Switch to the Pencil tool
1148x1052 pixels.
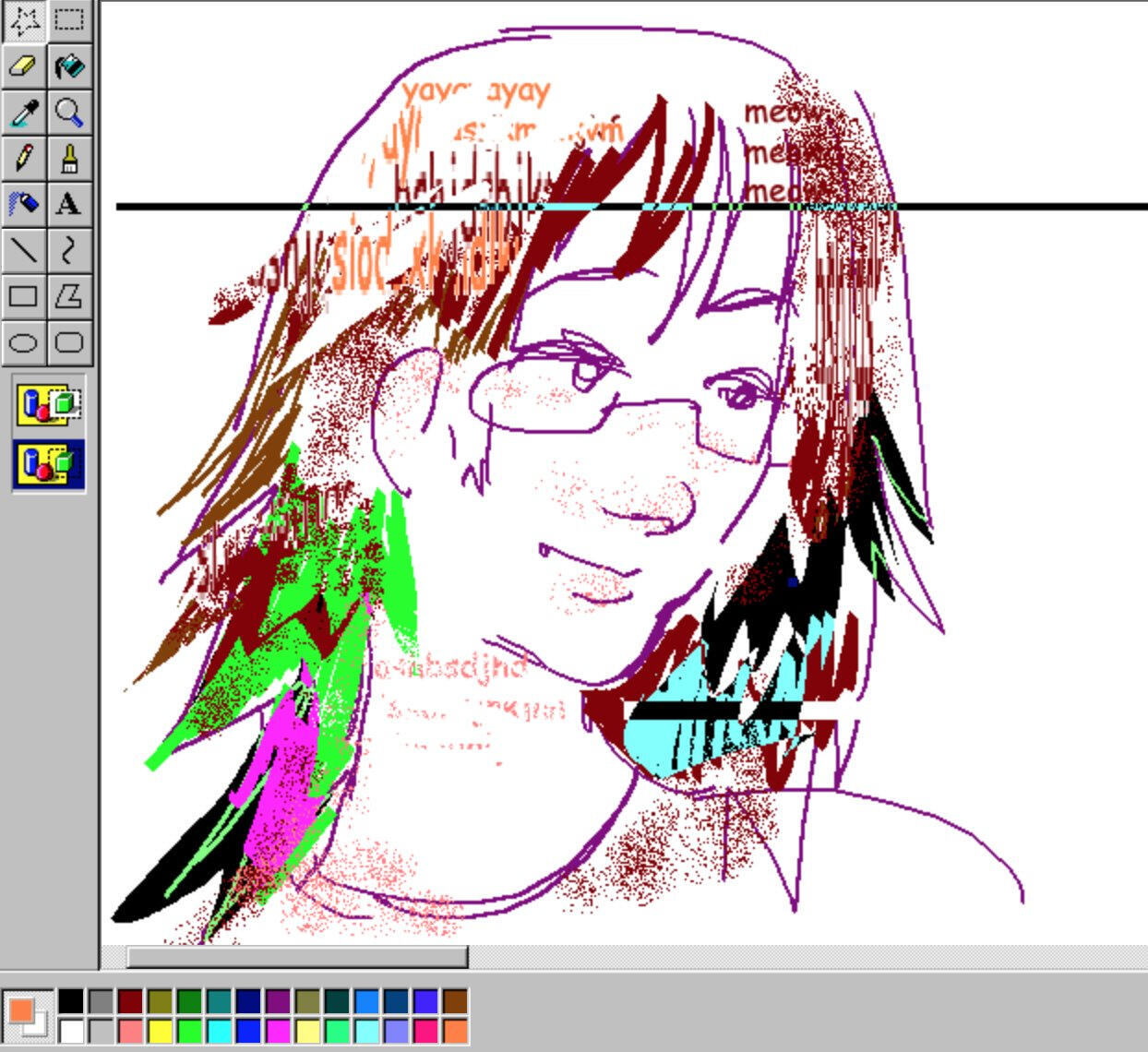coord(23,159)
